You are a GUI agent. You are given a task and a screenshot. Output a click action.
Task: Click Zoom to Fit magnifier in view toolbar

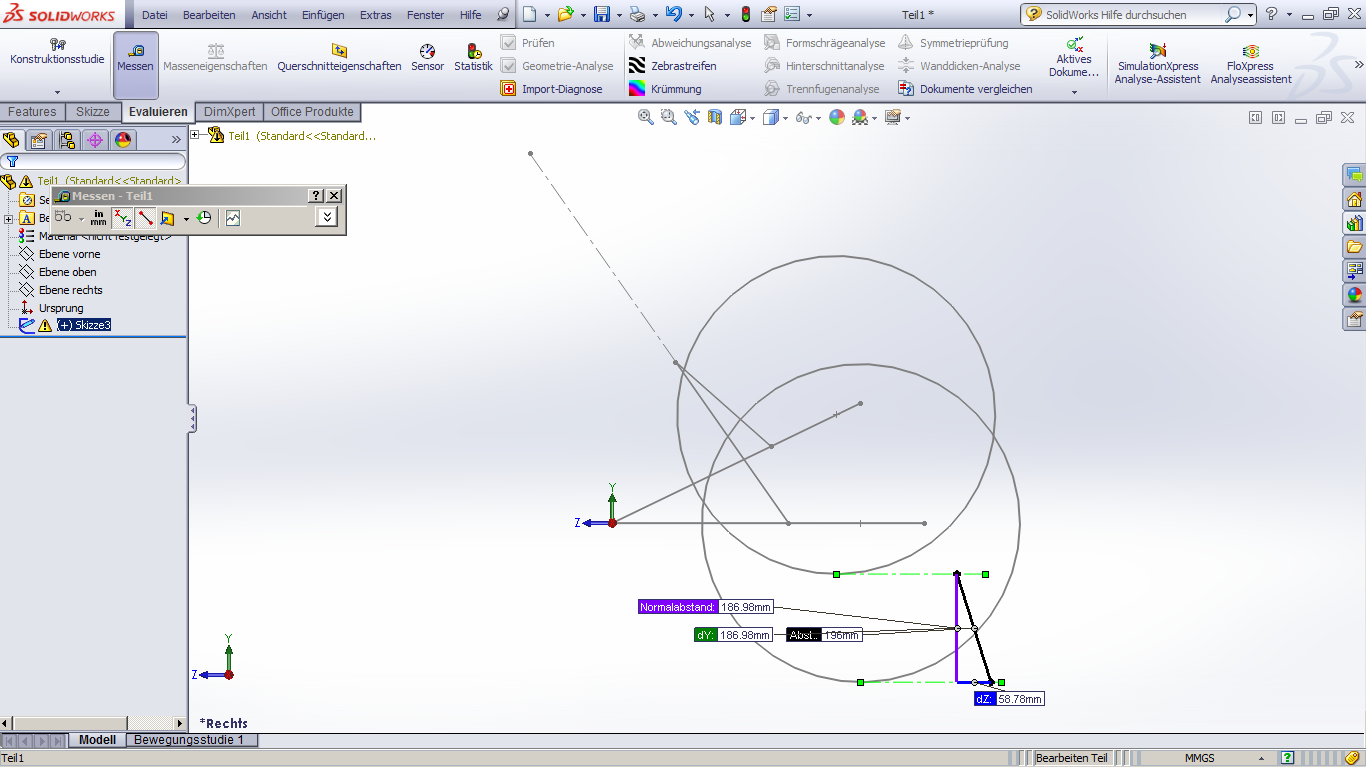pyautogui.click(x=645, y=118)
